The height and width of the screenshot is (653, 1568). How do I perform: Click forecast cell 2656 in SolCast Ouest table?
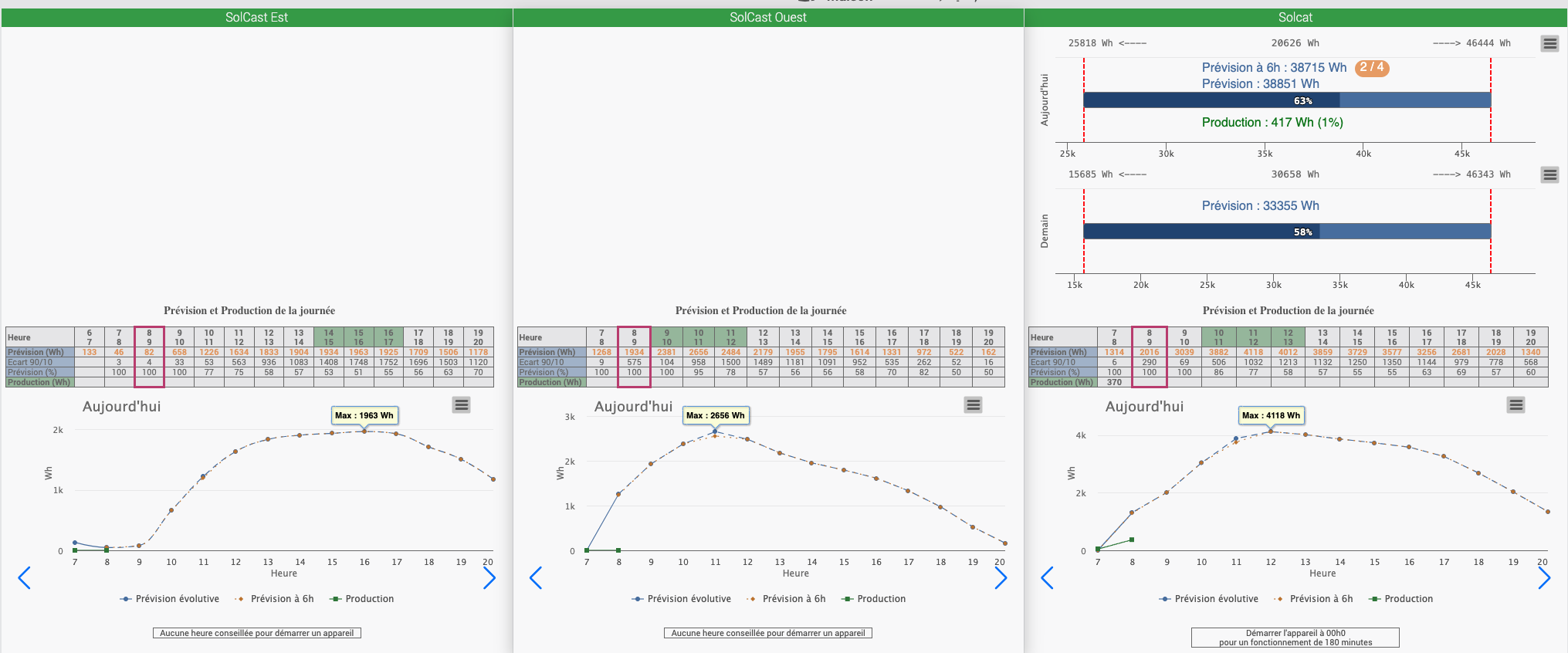point(699,352)
